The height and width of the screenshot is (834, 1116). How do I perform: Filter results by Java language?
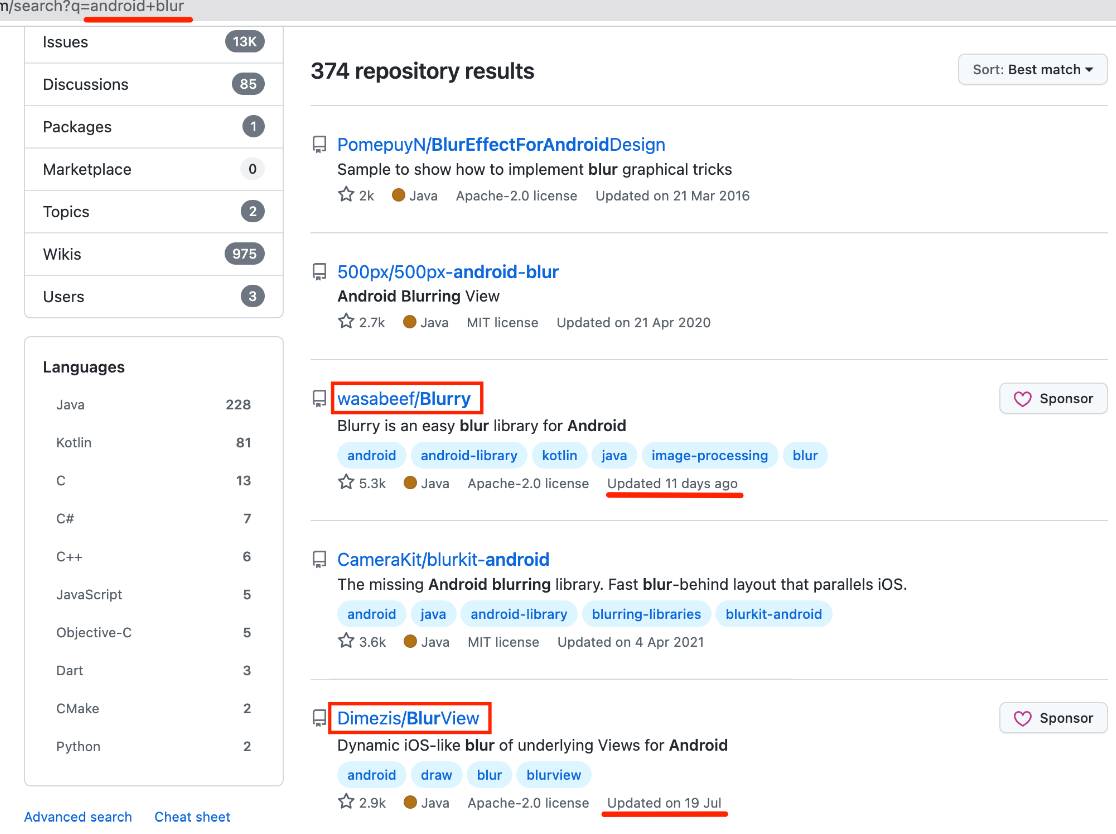(x=70, y=405)
